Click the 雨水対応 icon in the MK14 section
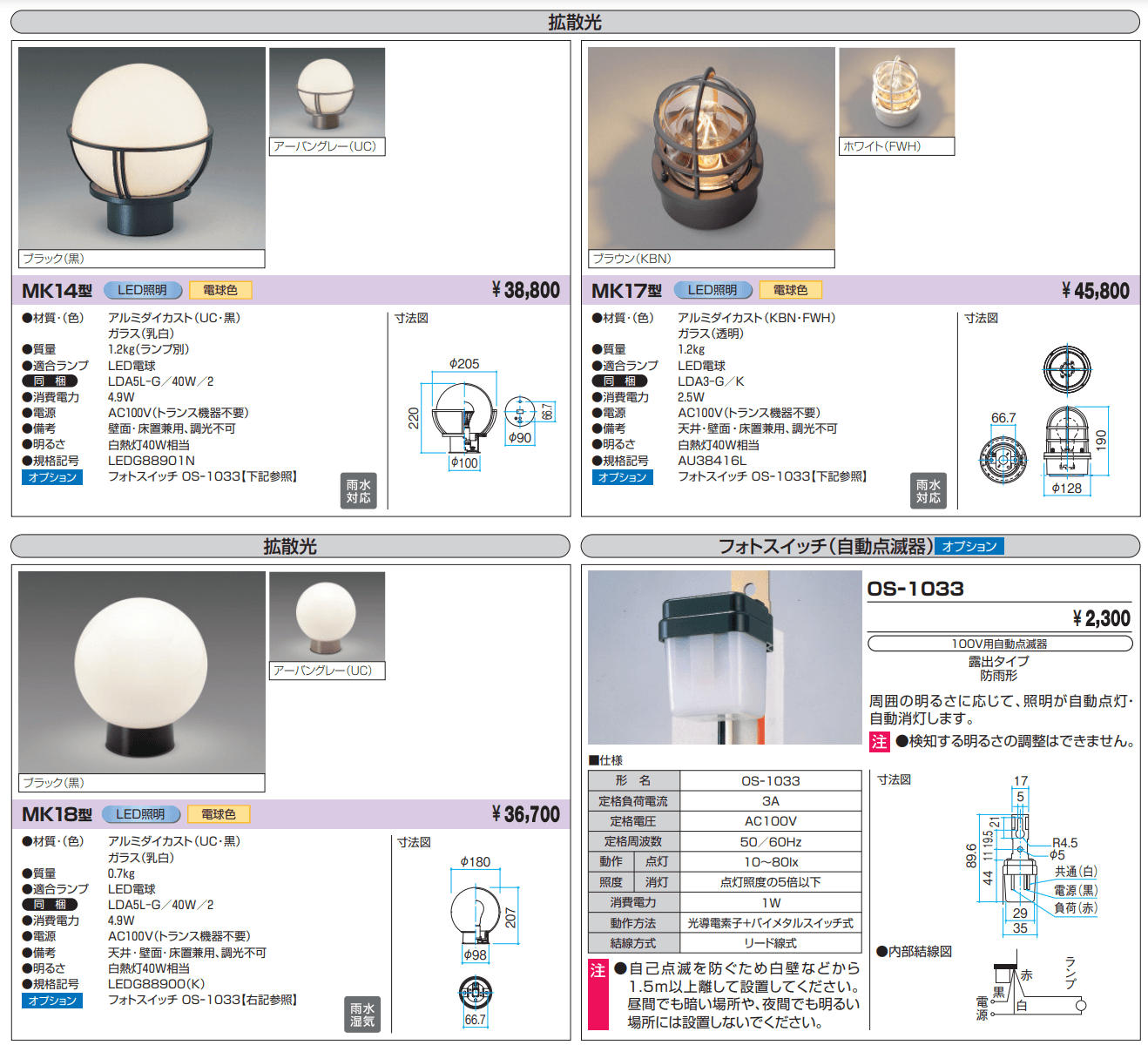Screen dimensions: 1148x1045 click(358, 491)
